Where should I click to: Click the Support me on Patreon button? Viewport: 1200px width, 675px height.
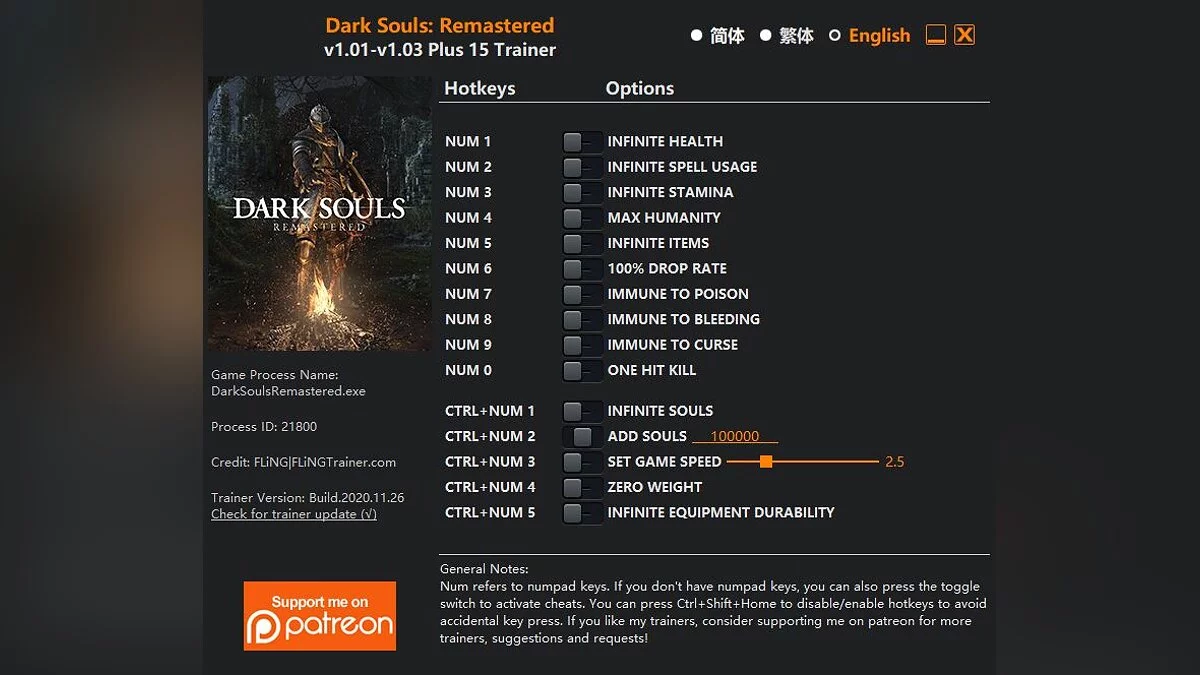[319, 615]
